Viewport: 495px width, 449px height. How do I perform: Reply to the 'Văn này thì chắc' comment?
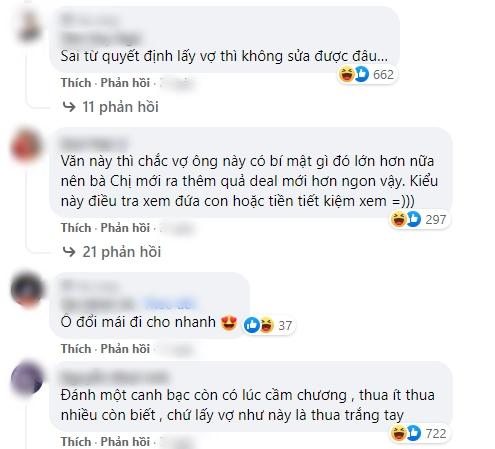tap(125, 228)
